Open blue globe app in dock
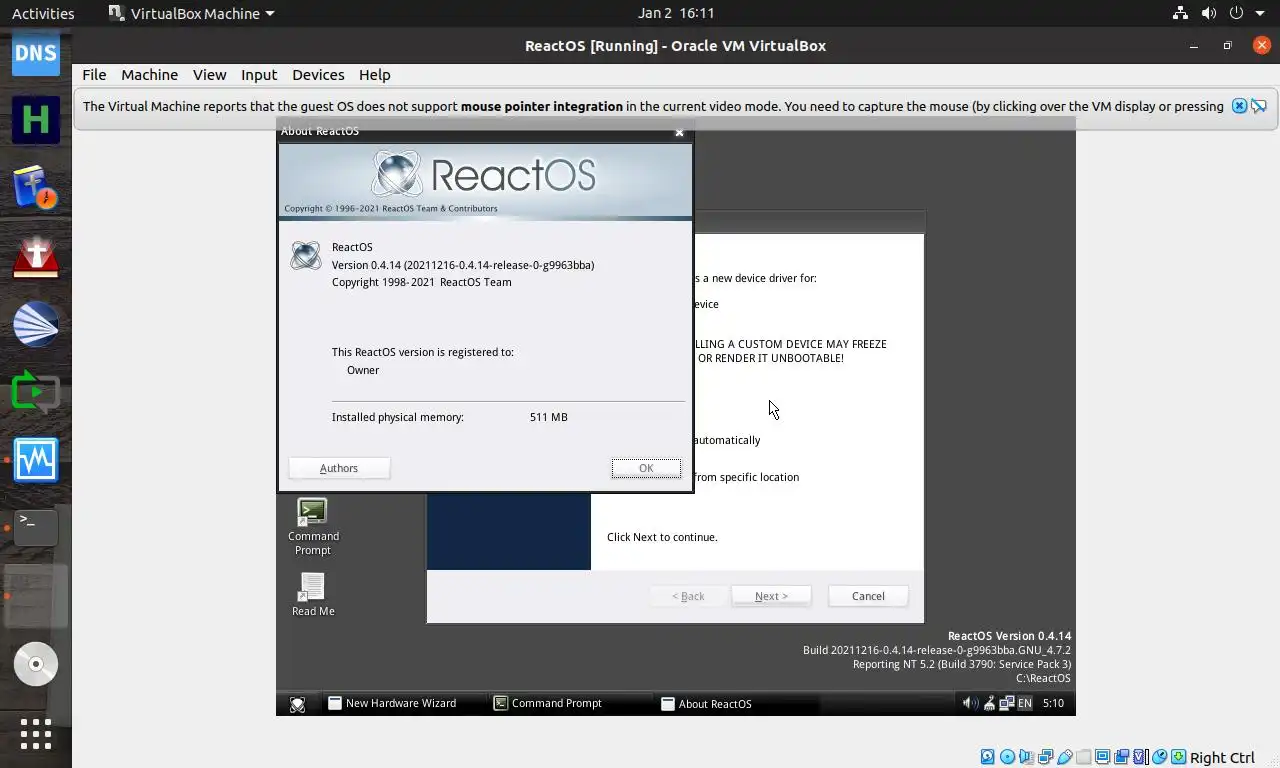This screenshot has height=768, width=1280. [x=36, y=324]
